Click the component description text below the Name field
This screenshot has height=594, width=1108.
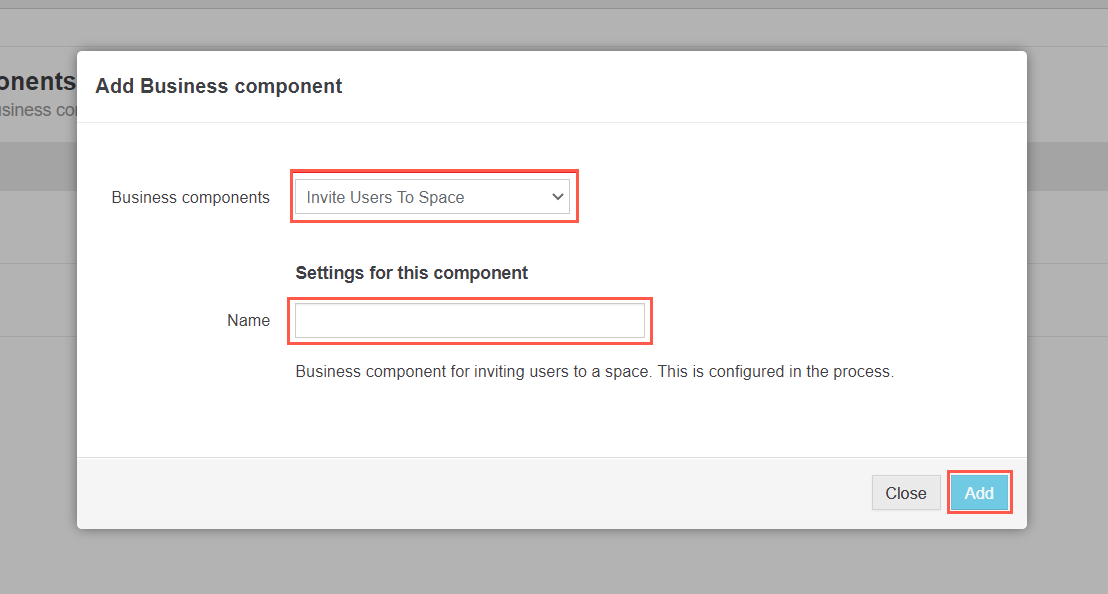coord(594,371)
